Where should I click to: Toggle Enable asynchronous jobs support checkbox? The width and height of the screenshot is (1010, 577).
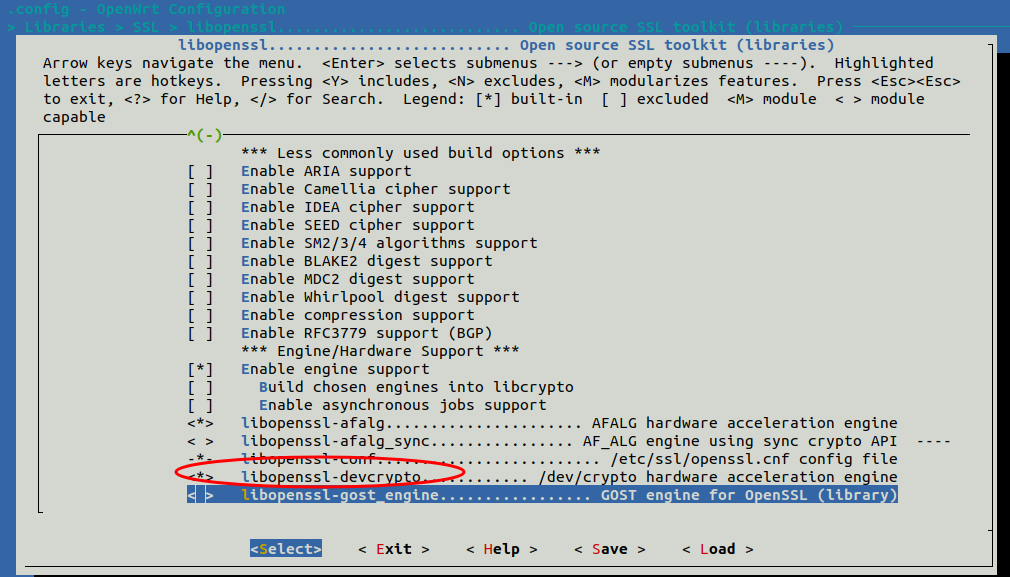point(200,406)
